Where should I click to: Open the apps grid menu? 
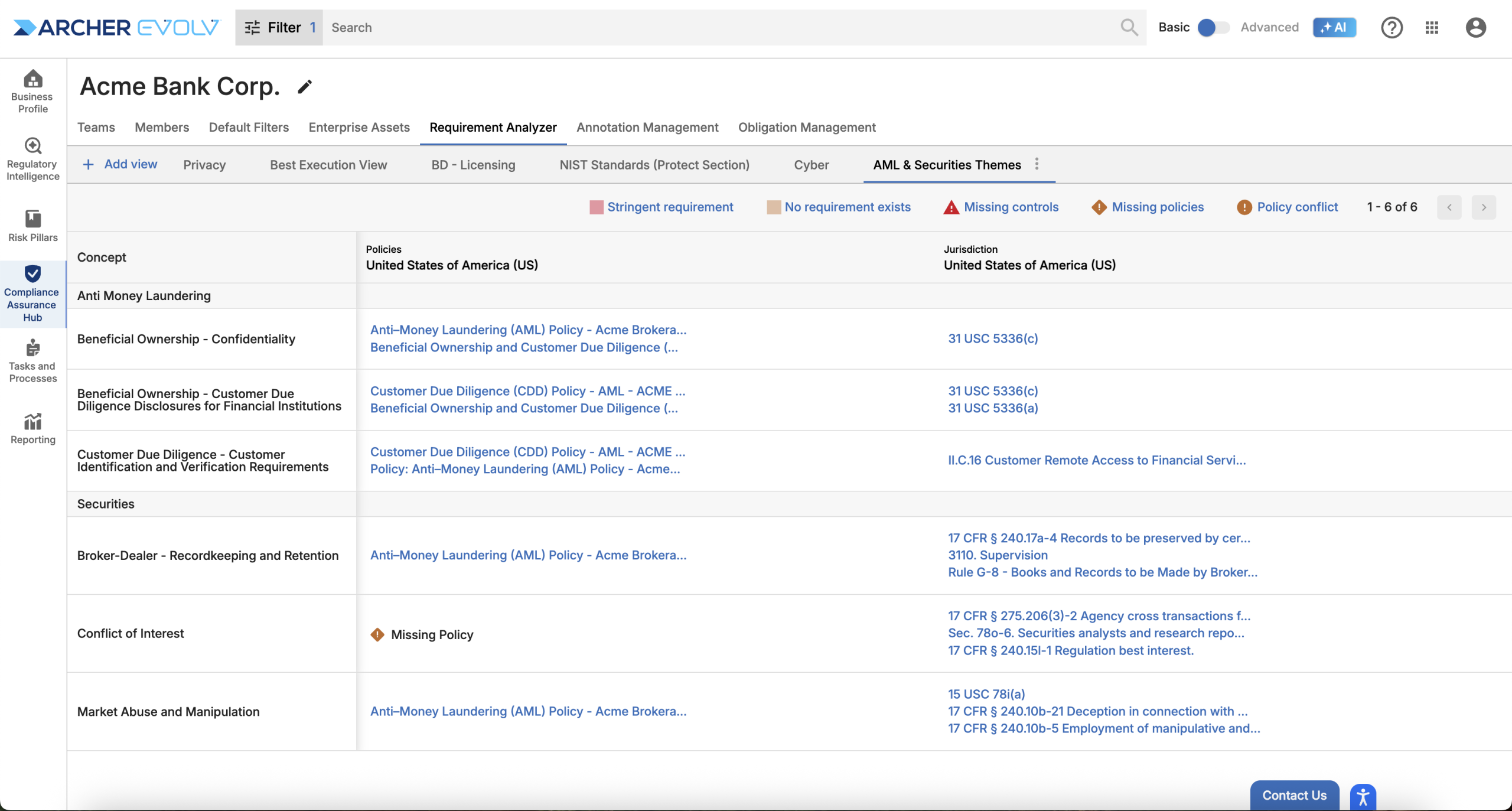pos(1431,27)
